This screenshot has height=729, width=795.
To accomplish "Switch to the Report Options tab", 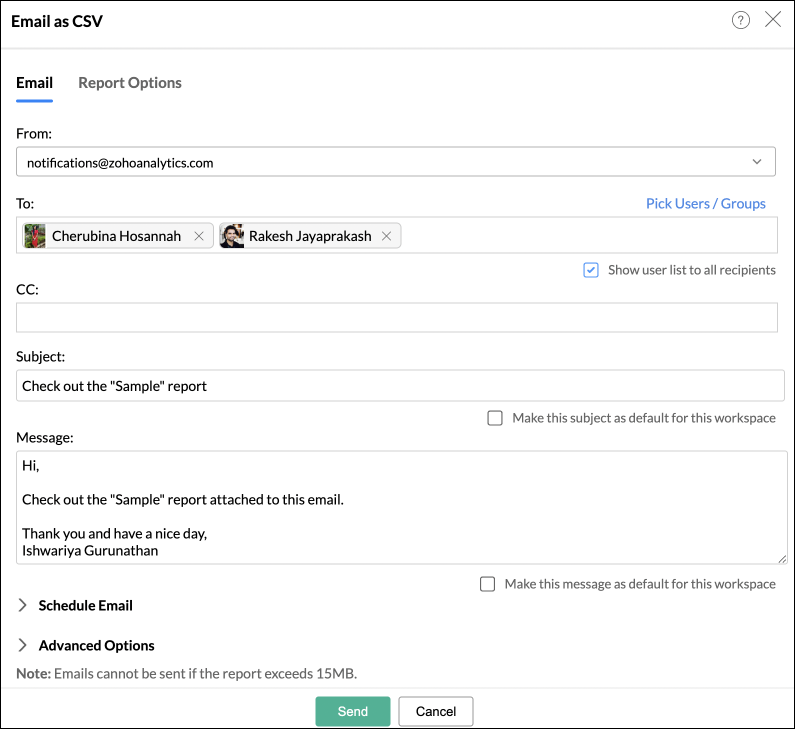I will 130,83.
